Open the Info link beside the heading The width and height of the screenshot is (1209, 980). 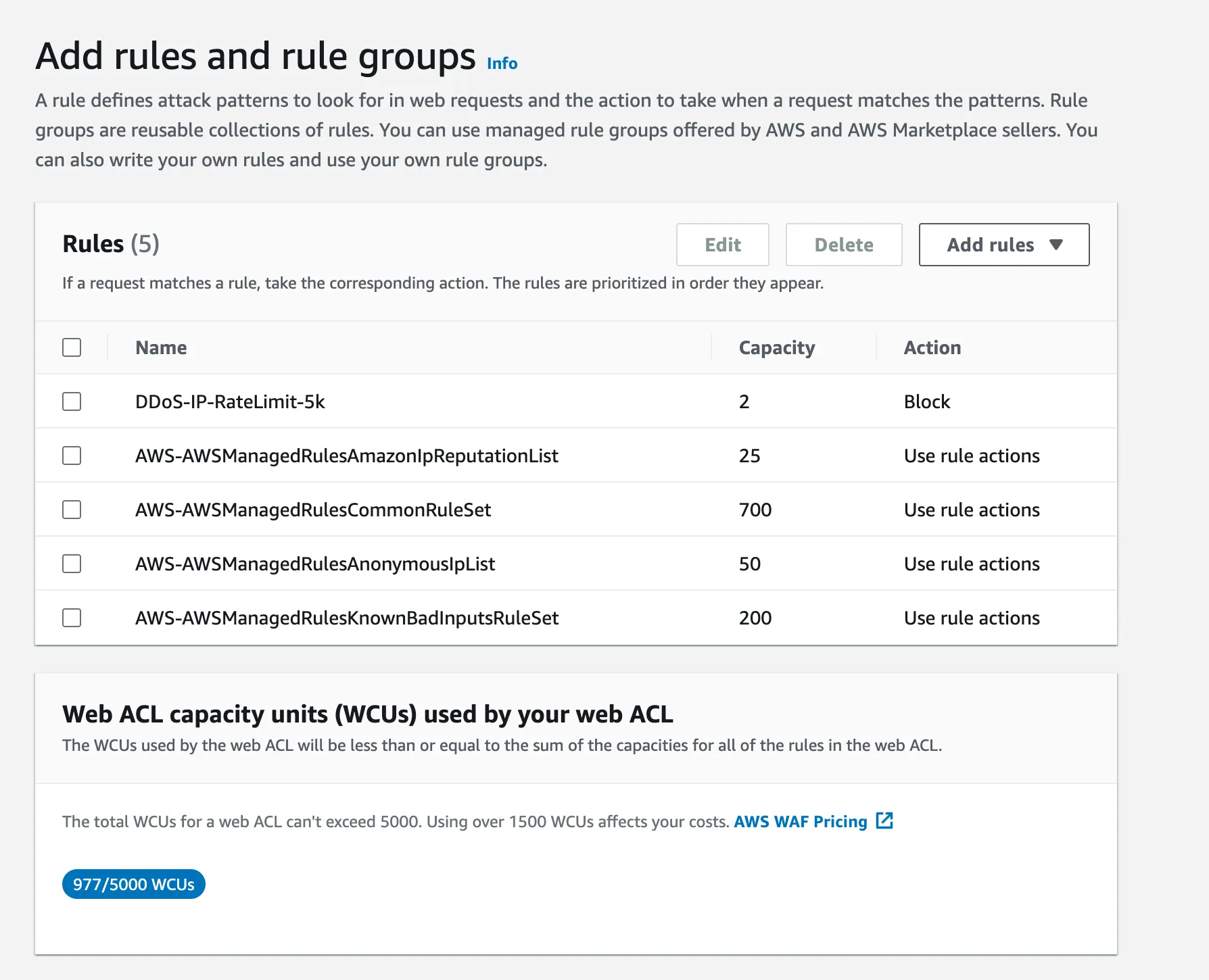pyautogui.click(x=502, y=64)
